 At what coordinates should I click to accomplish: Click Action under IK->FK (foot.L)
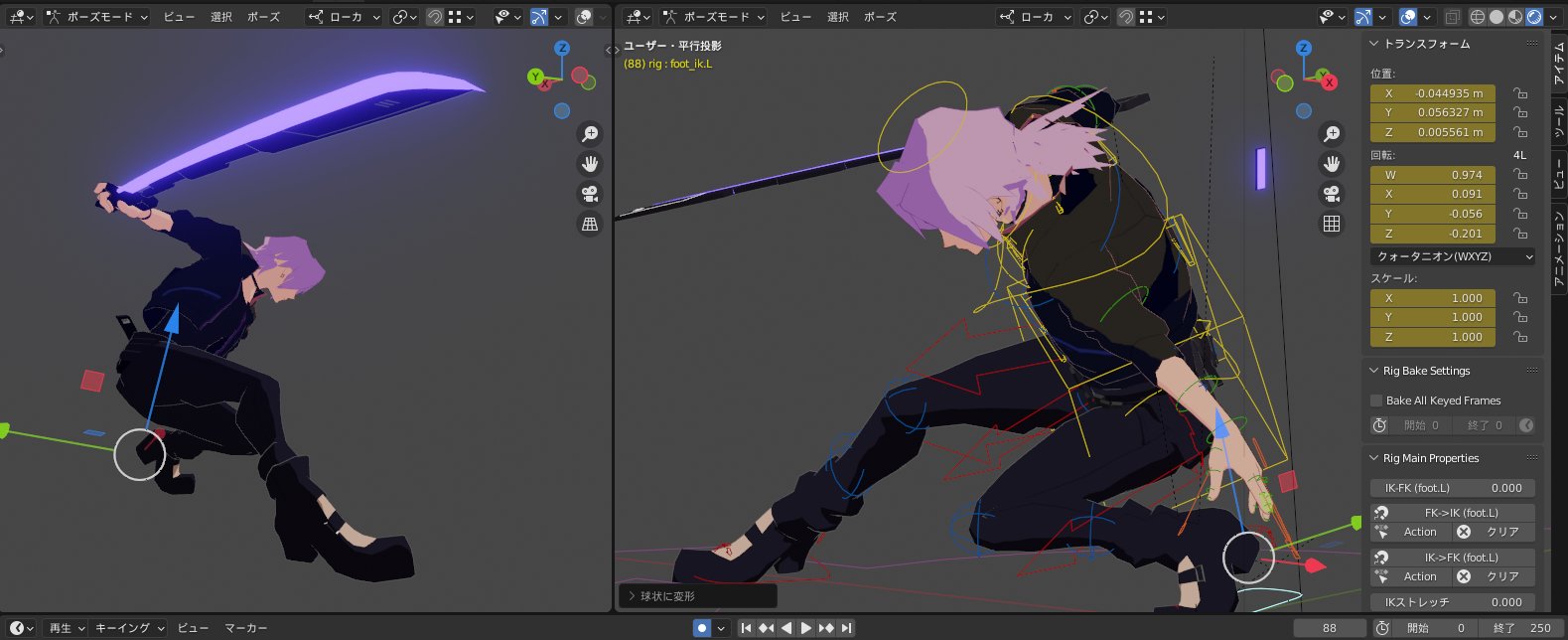click(1410, 576)
